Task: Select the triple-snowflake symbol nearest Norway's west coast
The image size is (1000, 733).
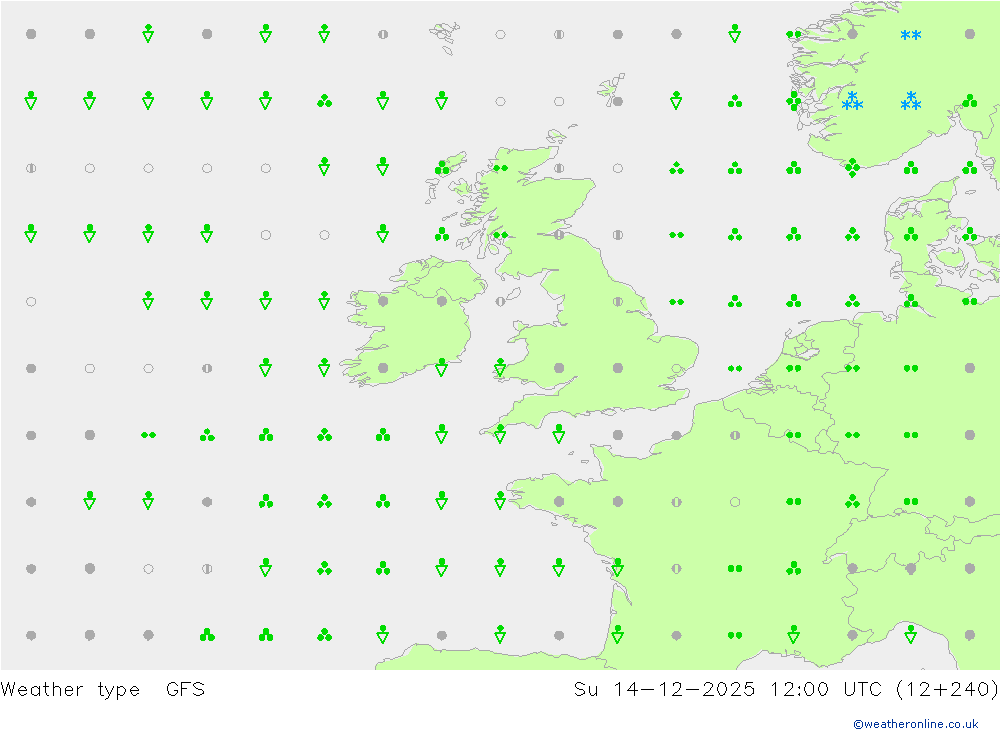Action: point(852,101)
